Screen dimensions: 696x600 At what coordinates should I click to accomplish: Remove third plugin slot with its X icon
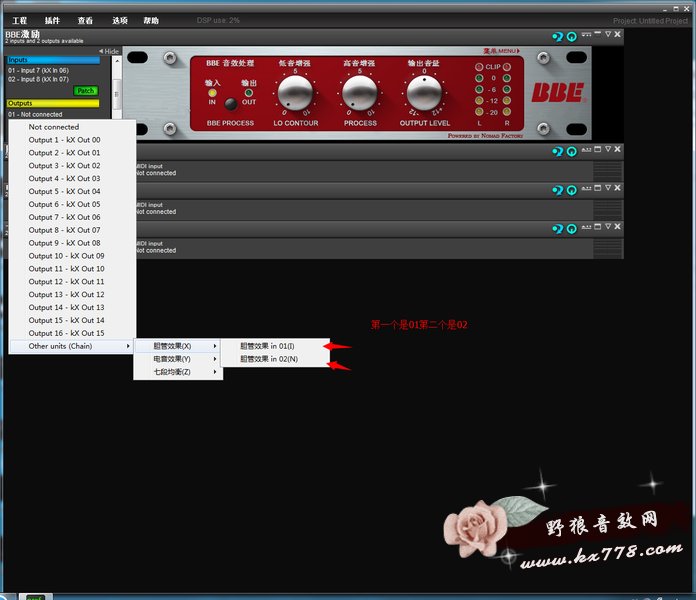pos(617,188)
